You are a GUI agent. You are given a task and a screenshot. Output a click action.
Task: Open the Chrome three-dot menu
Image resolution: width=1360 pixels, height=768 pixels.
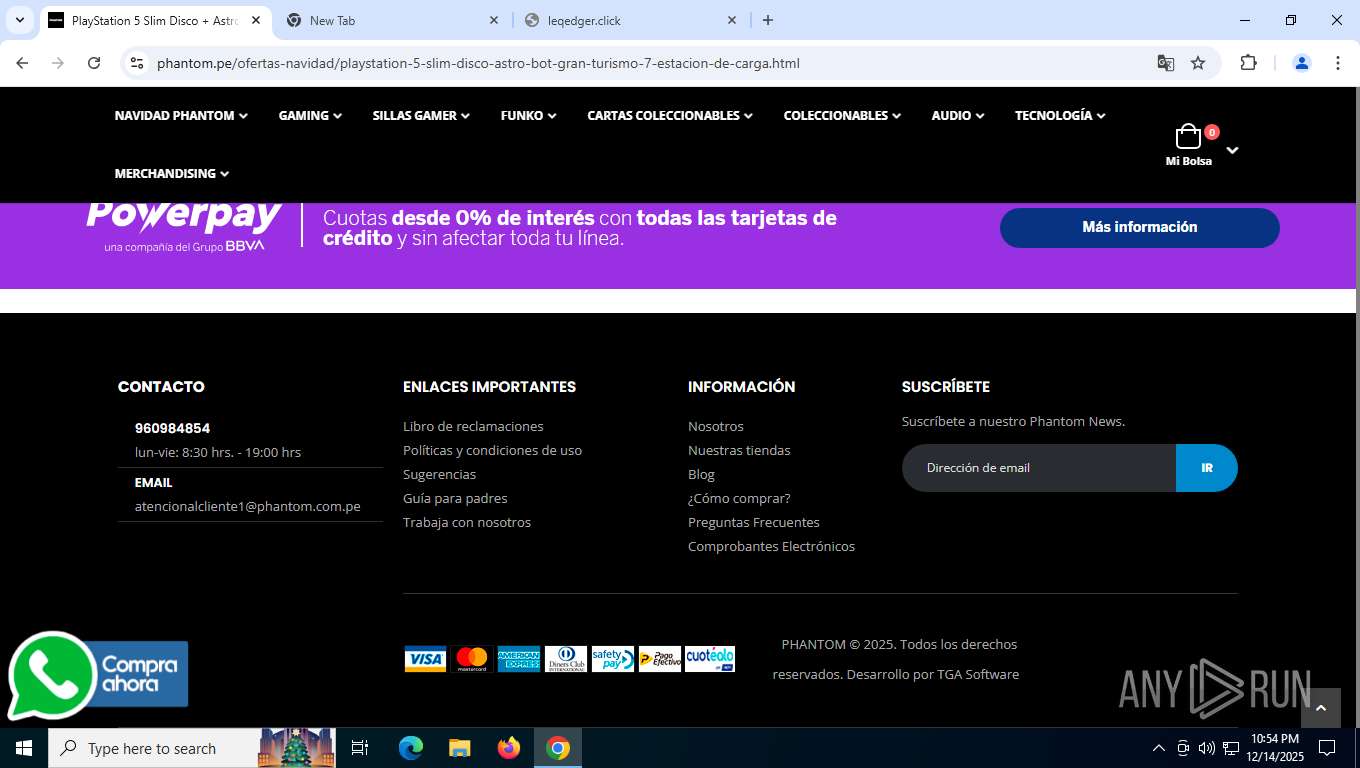(1338, 63)
